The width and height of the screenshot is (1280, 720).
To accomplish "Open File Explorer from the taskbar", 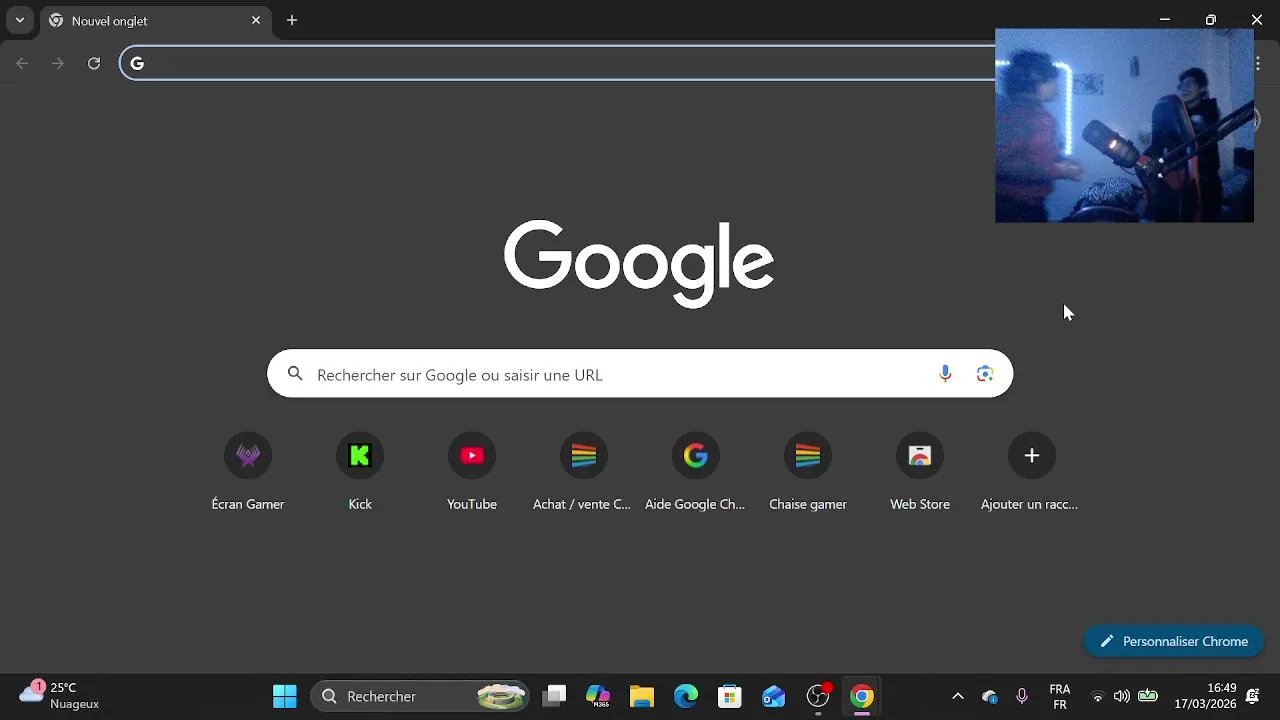I will point(642,696).
